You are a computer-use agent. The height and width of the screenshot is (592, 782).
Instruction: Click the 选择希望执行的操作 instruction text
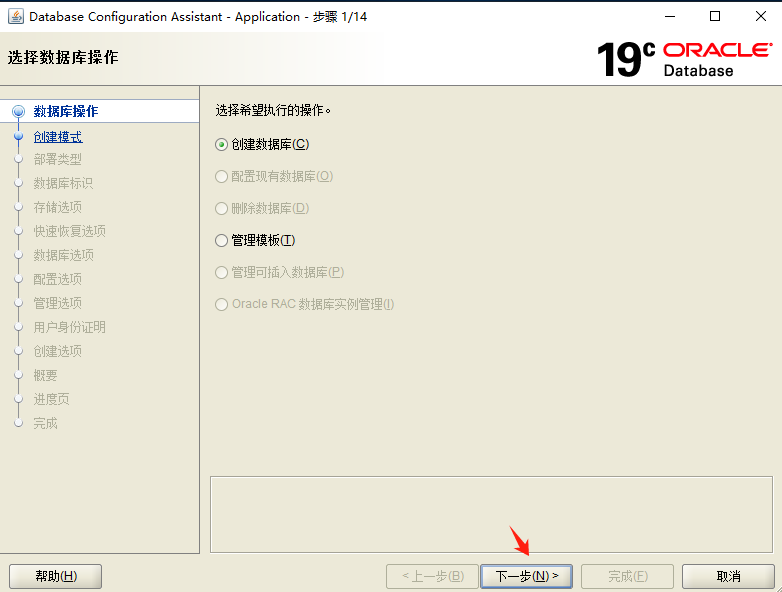[273, 110]
